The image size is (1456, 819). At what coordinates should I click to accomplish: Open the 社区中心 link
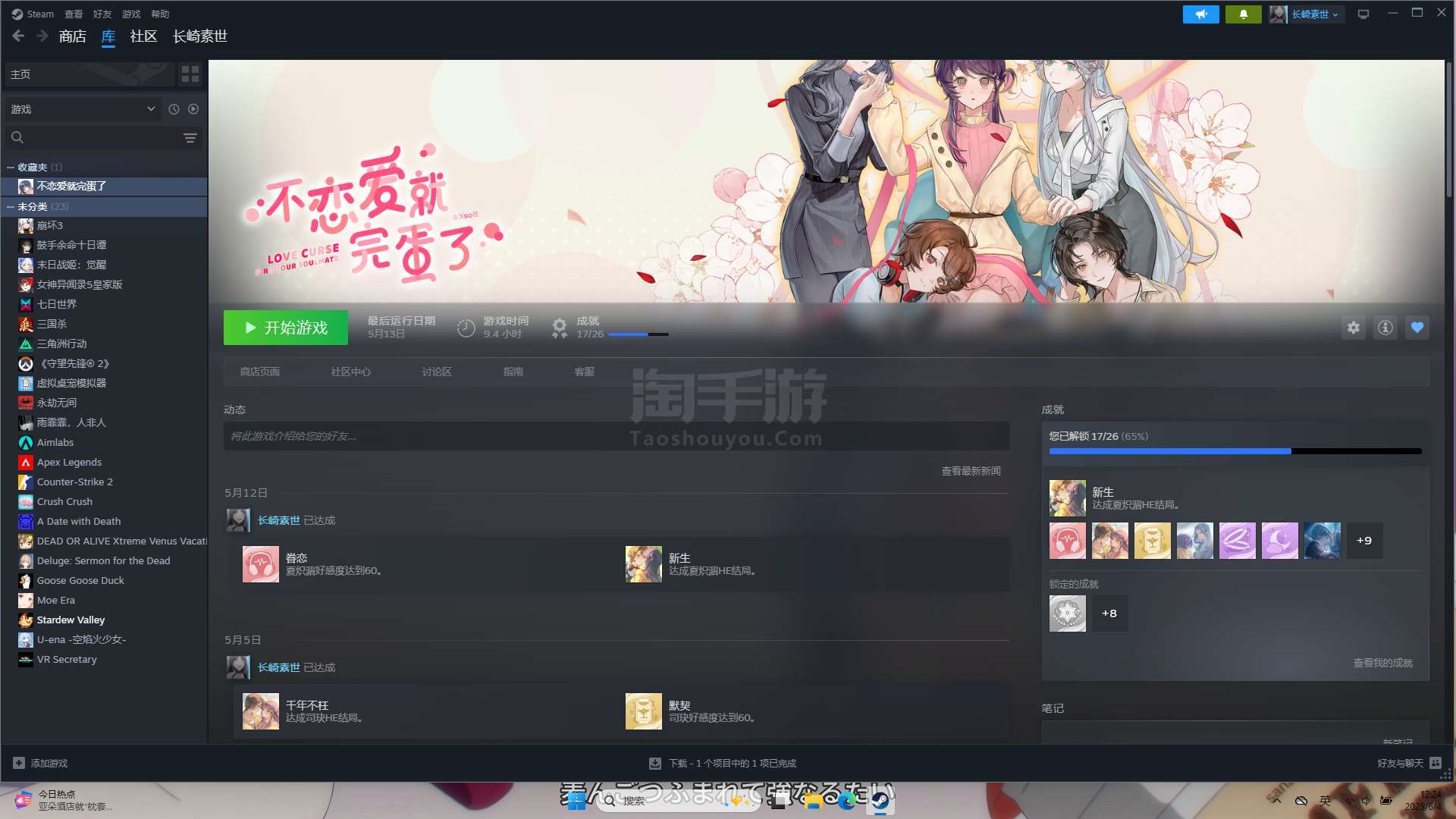tap(351, 372)
